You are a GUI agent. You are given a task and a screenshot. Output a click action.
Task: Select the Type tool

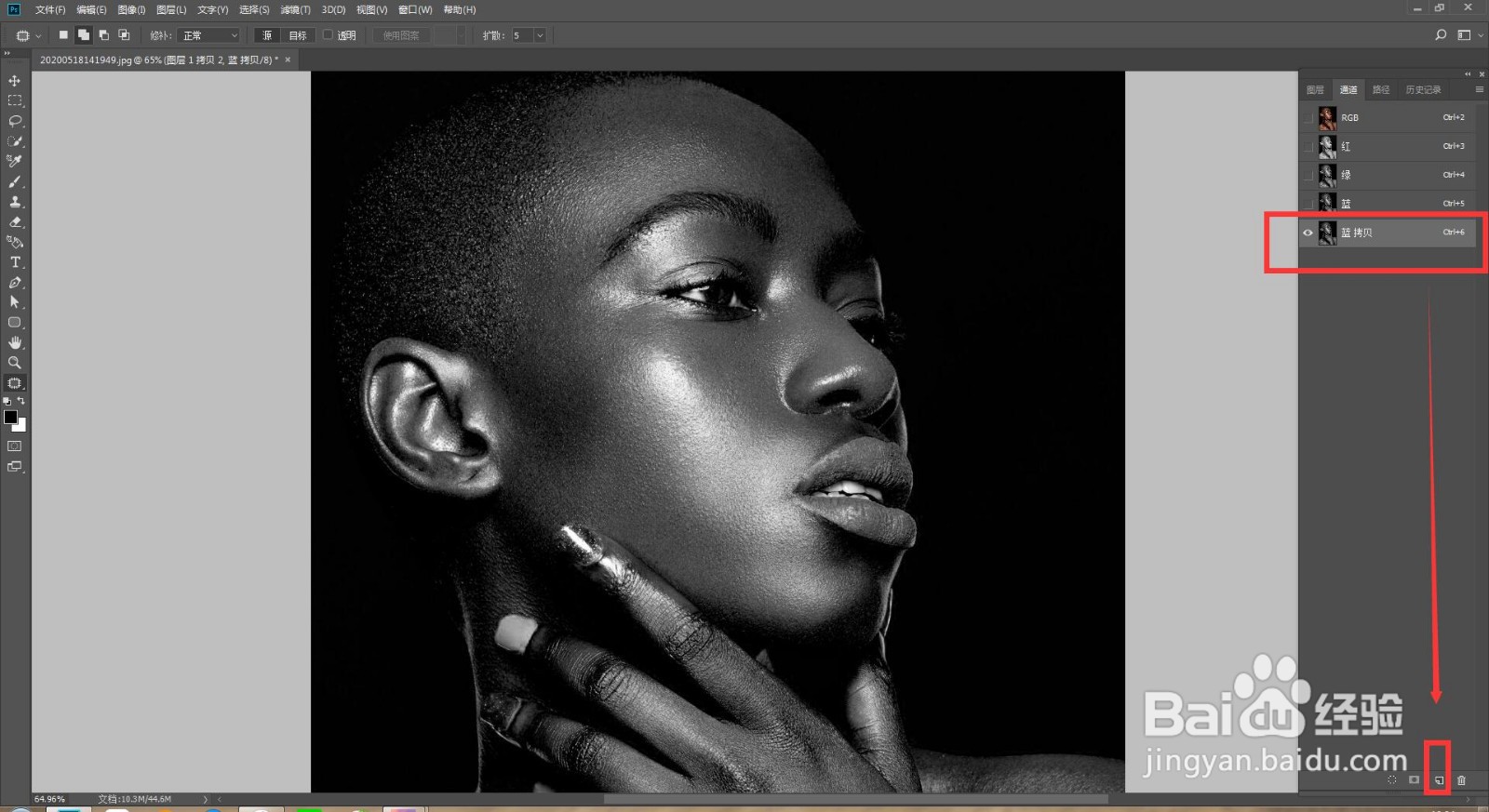point(15,262)
